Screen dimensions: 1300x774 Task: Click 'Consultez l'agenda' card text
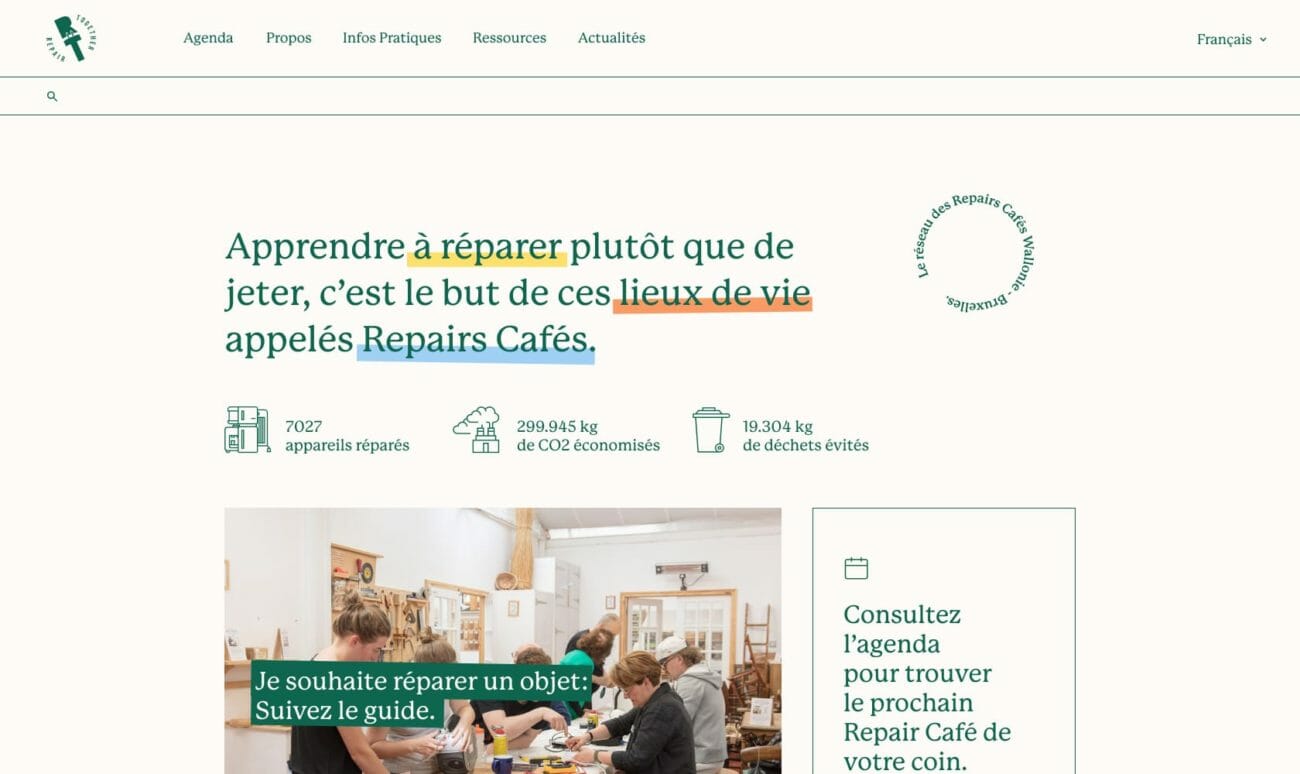[x=927, y=687]
